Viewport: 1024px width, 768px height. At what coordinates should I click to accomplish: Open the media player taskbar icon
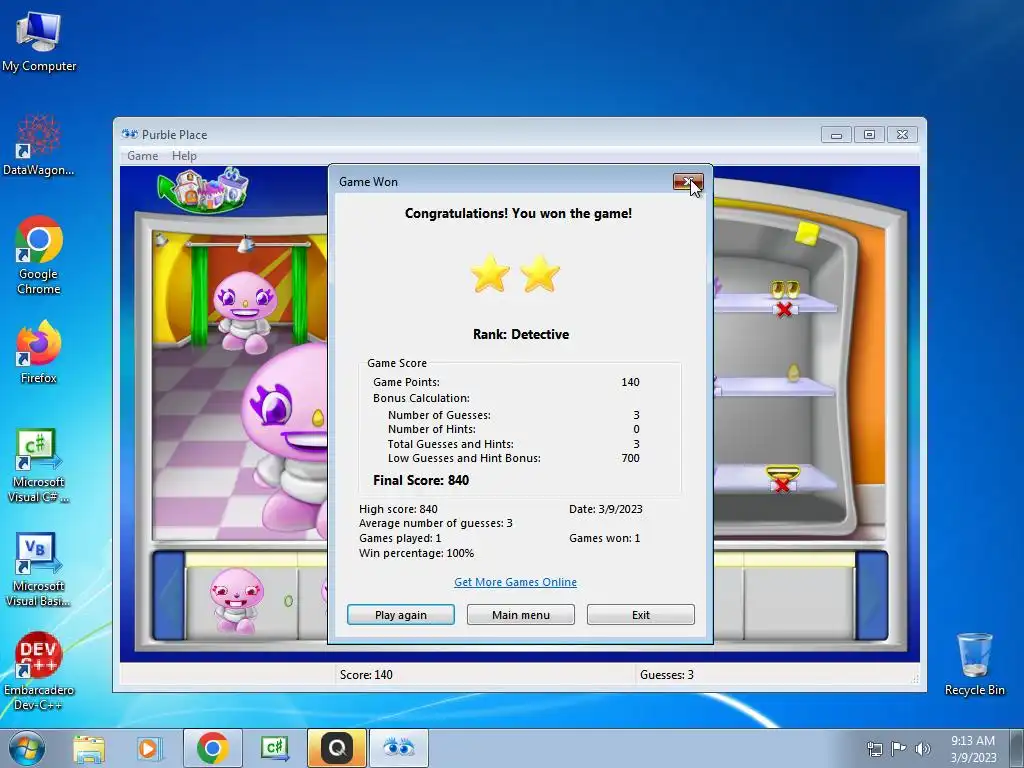click(150, 748)
